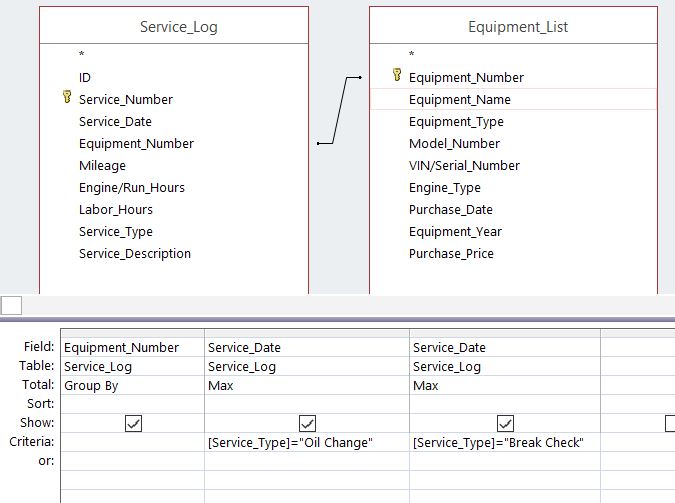The image size is (675, 503).
Task: Select Equipment_Name in the Equipment_List table
Action: click(460, 99)
